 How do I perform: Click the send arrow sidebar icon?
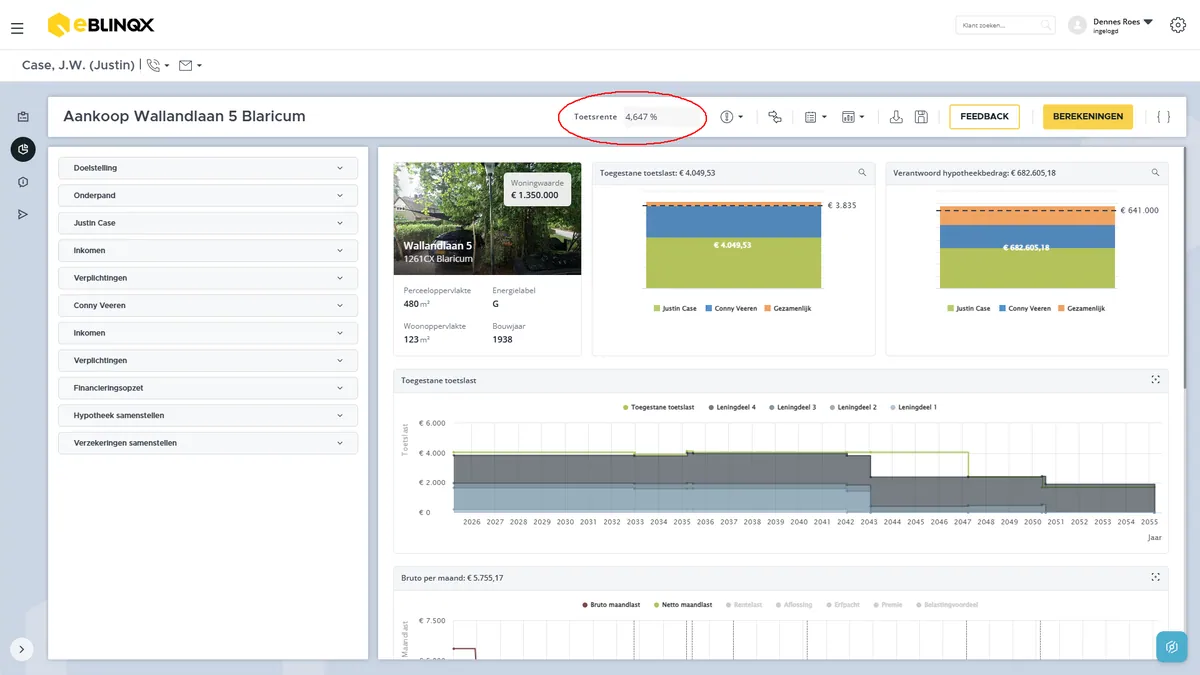[23, 214]
